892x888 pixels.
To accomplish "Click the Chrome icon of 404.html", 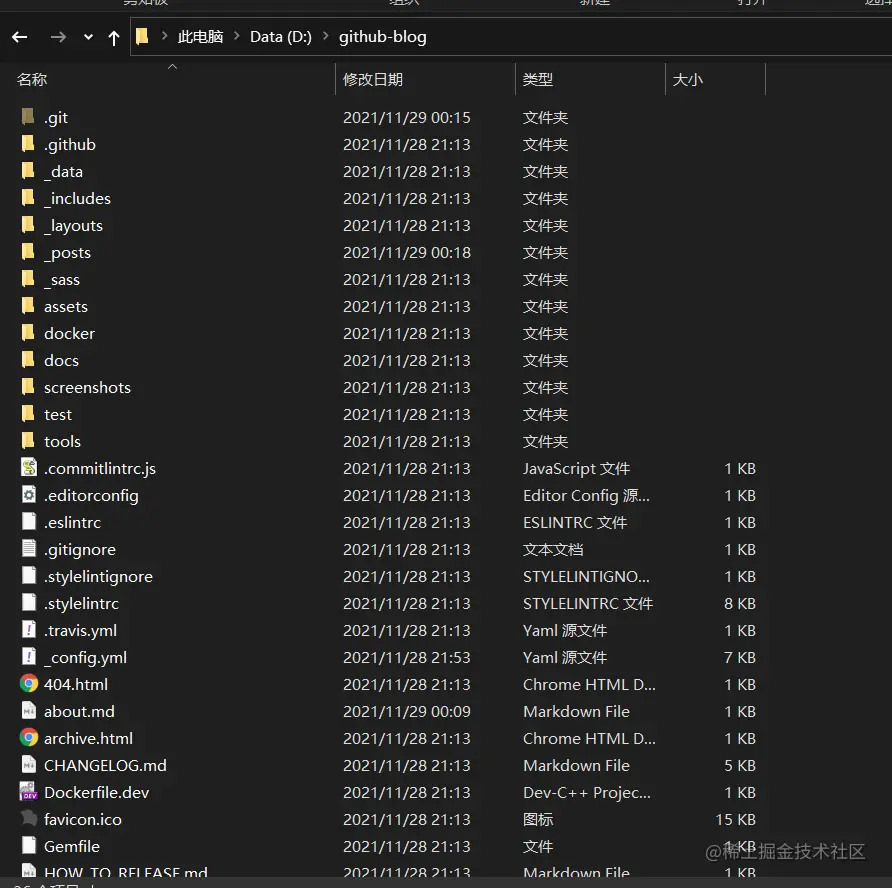I will tap(28, 683).
